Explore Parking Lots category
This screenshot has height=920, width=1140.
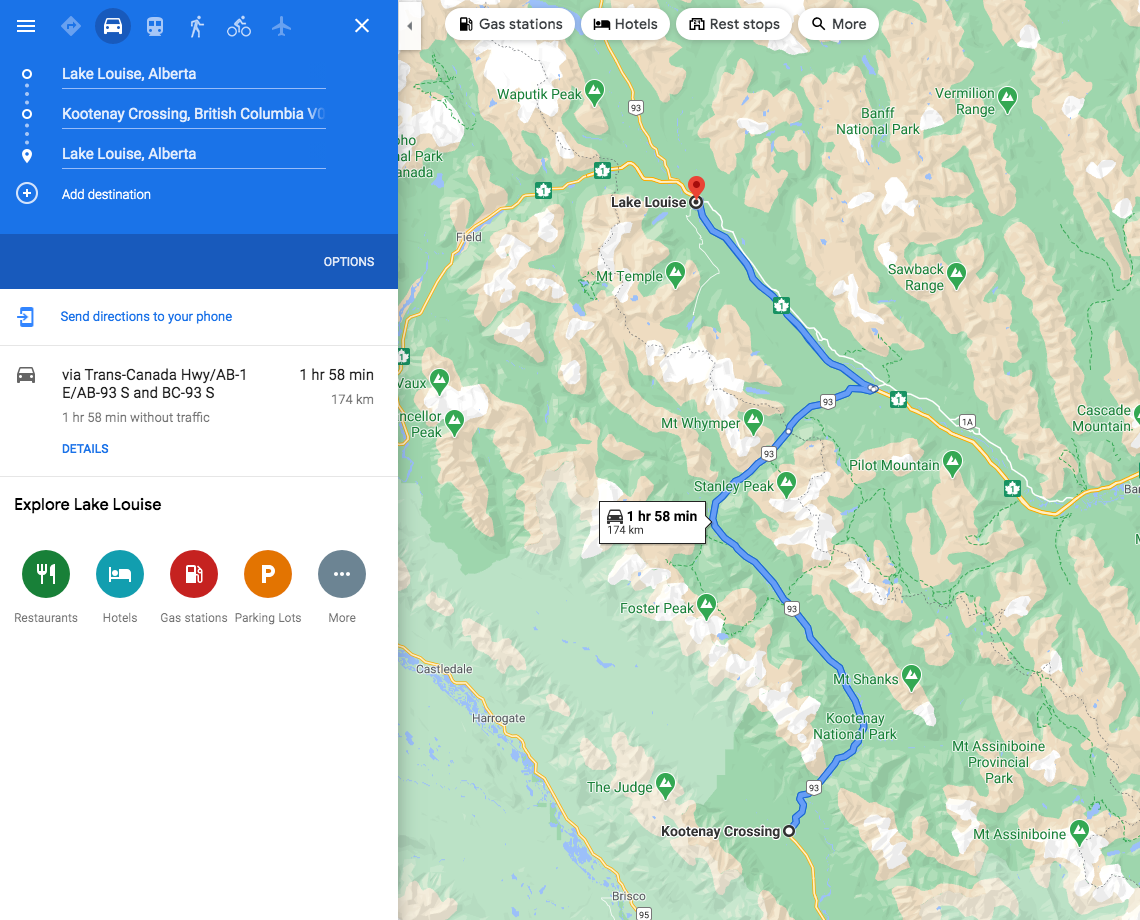tap(268, 574)
